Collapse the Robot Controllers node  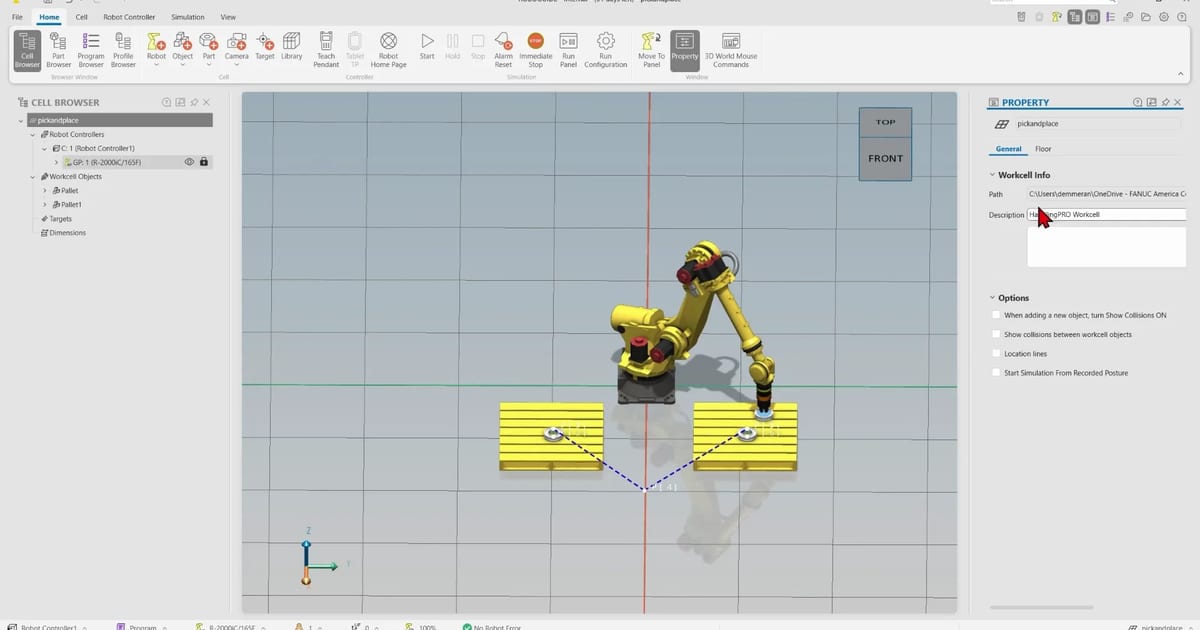pos(33,134)
